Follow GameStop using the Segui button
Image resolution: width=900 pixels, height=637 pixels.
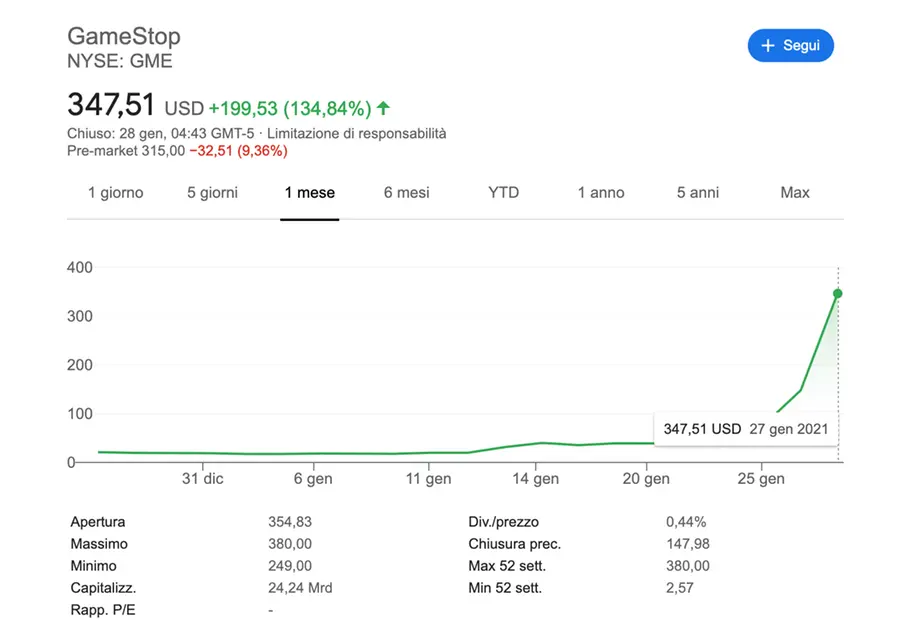[790, 45]
